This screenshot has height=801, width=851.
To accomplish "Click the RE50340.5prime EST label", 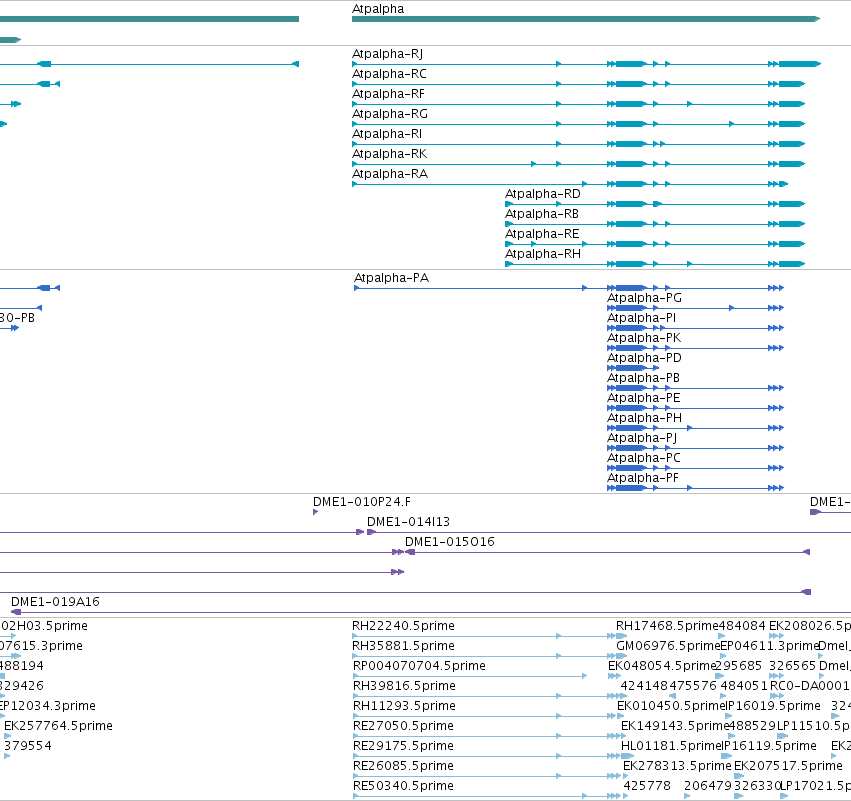I will (403, 786).
